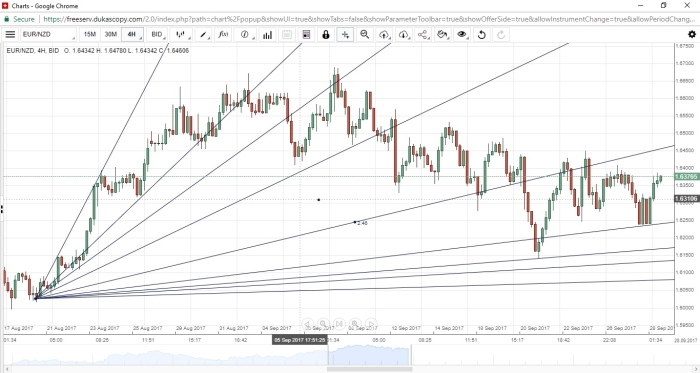Switch to the 15M timeframe
Viewport: 700px width, 373px height.
click(x=90, y=34)
